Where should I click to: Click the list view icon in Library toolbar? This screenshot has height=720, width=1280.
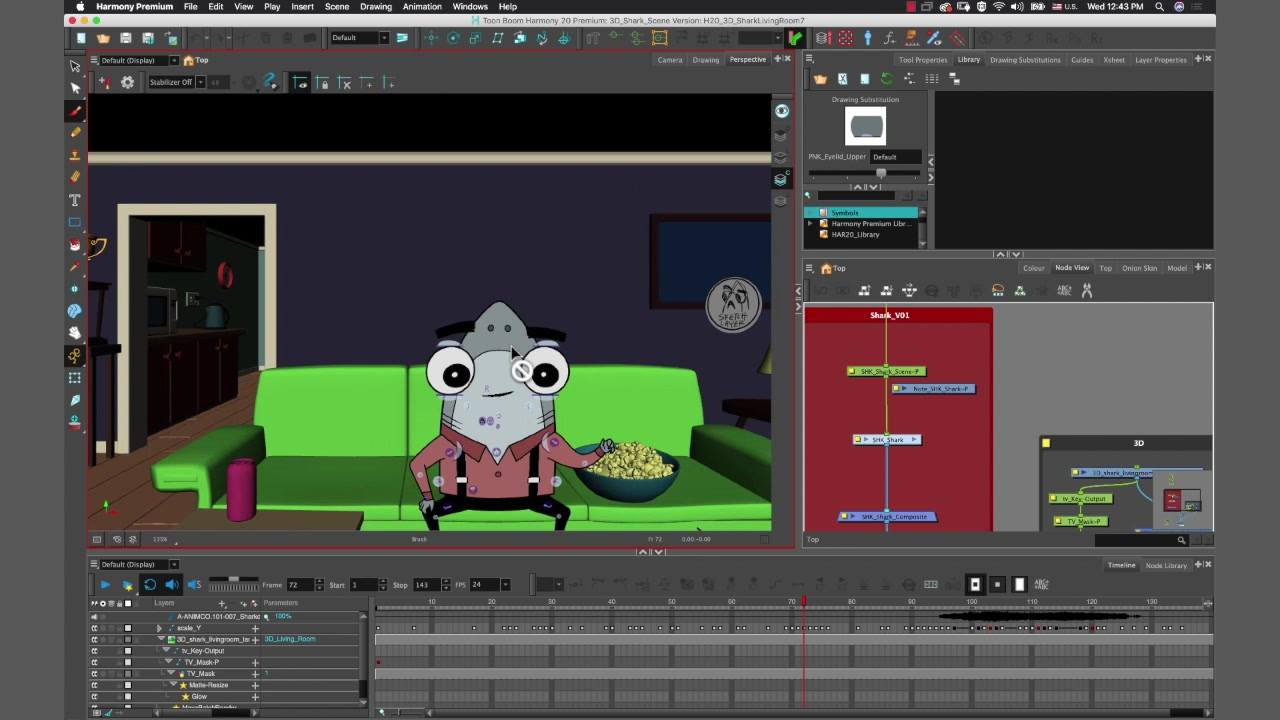point(930,79)
